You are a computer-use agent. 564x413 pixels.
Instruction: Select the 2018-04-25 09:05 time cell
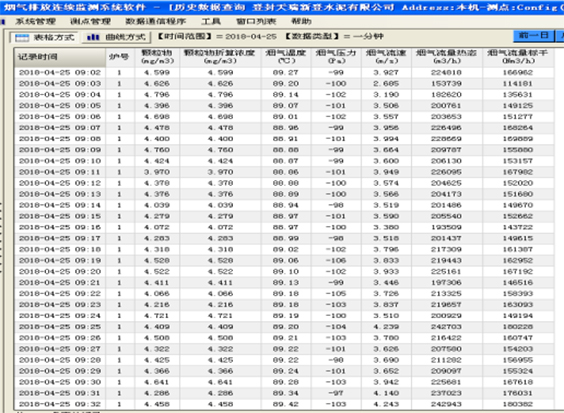coord(60,106)
